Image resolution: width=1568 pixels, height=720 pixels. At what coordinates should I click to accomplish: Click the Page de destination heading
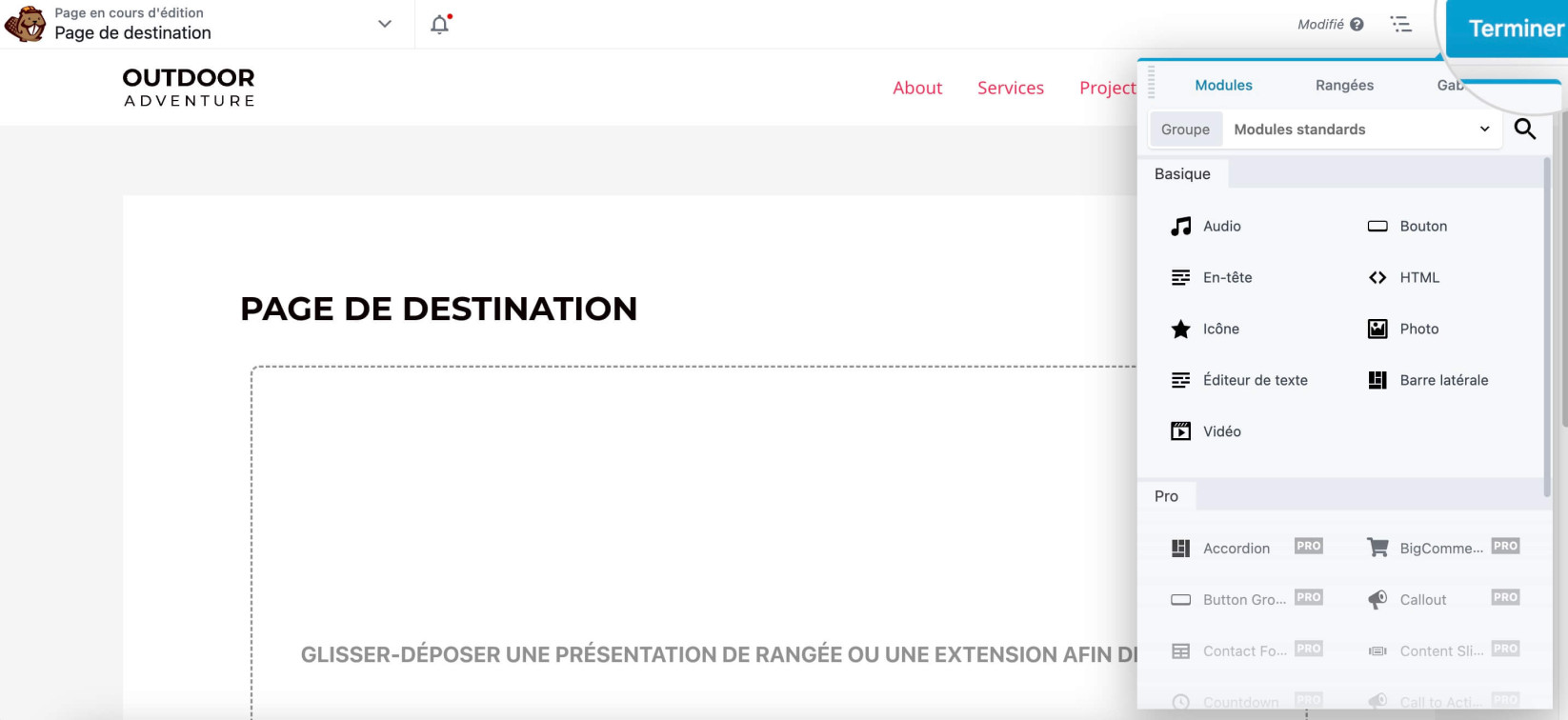coord(438,309)
